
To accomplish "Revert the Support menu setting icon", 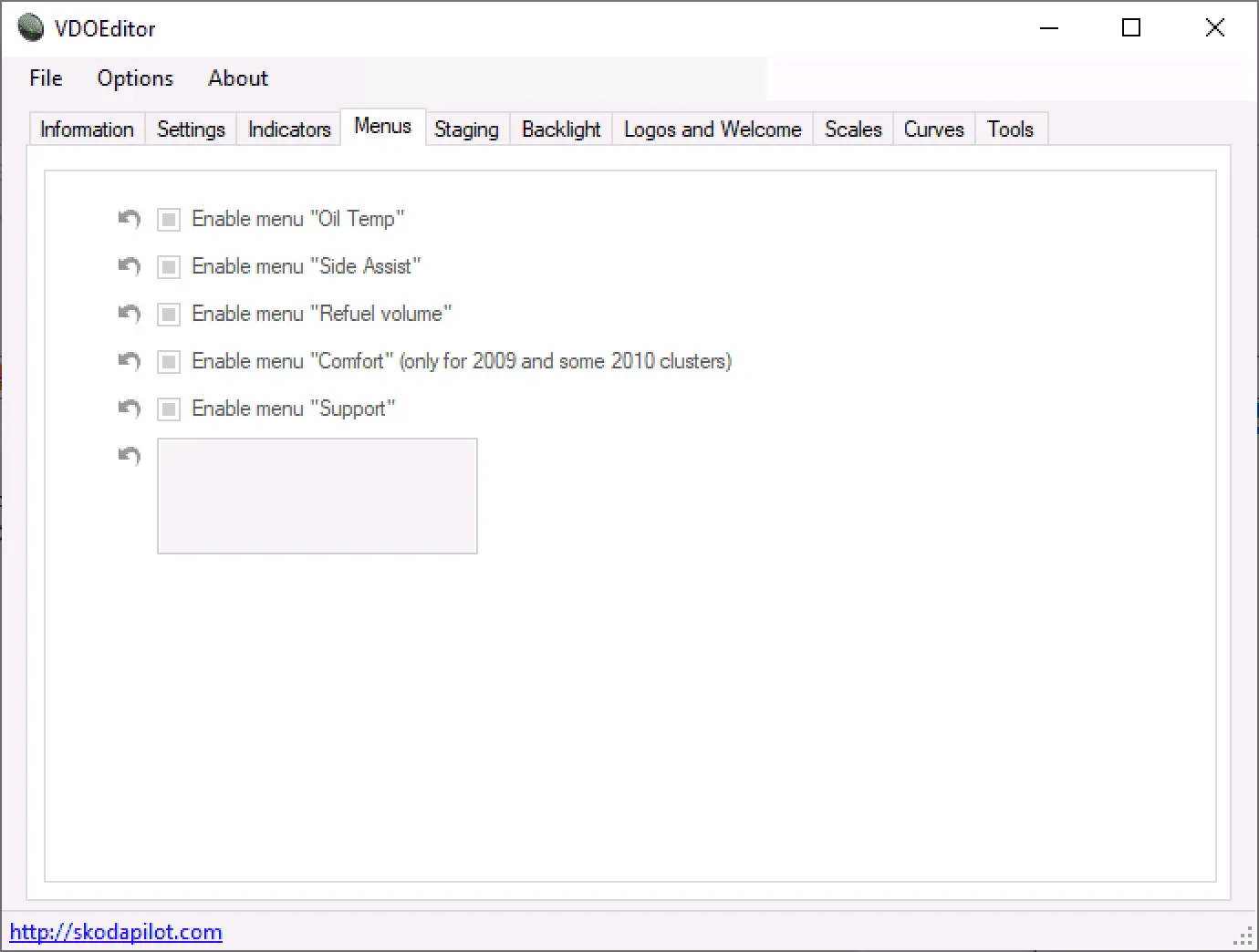I will [130, 409].
